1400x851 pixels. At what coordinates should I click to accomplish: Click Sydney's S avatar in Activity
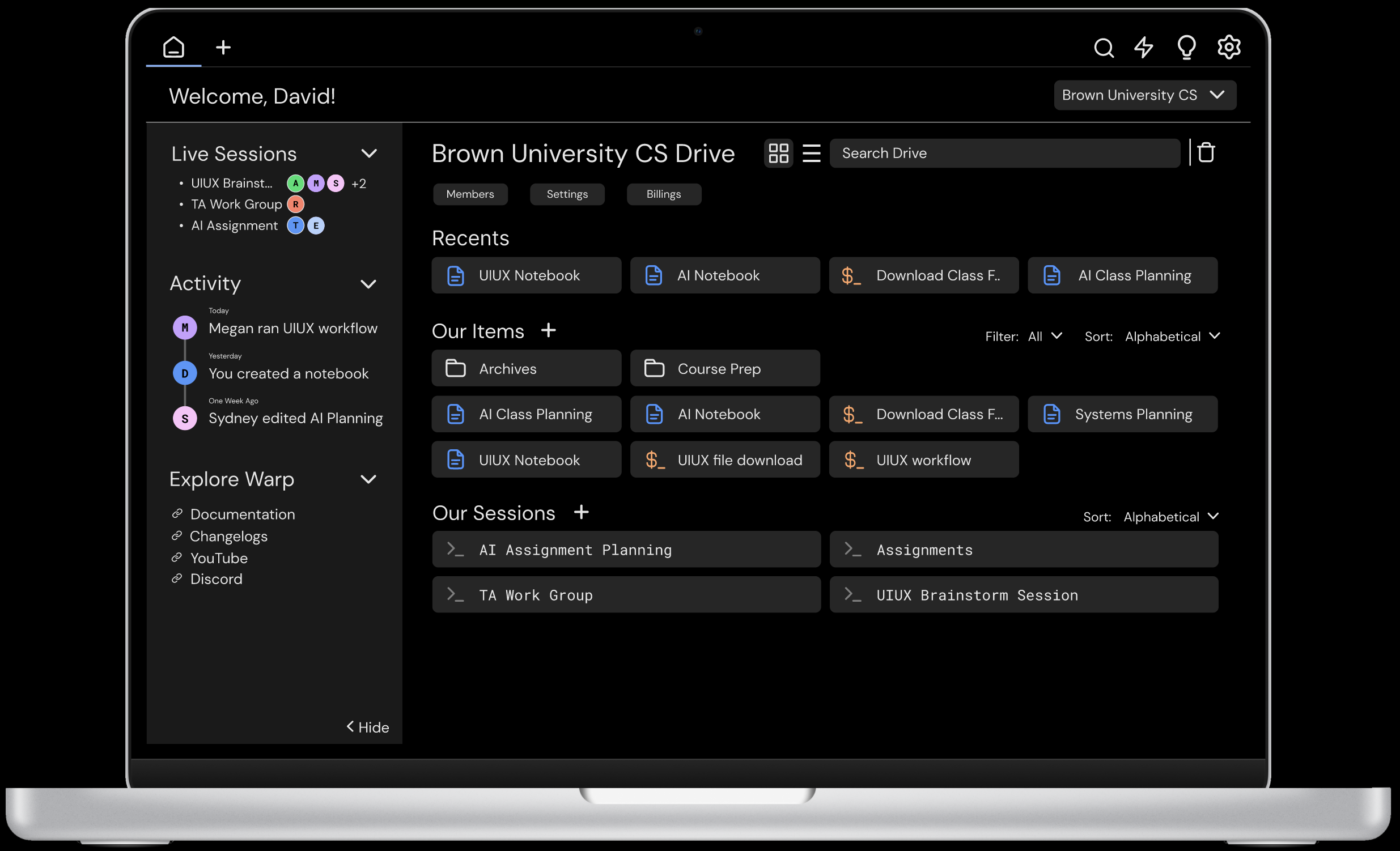click(185, 419)
